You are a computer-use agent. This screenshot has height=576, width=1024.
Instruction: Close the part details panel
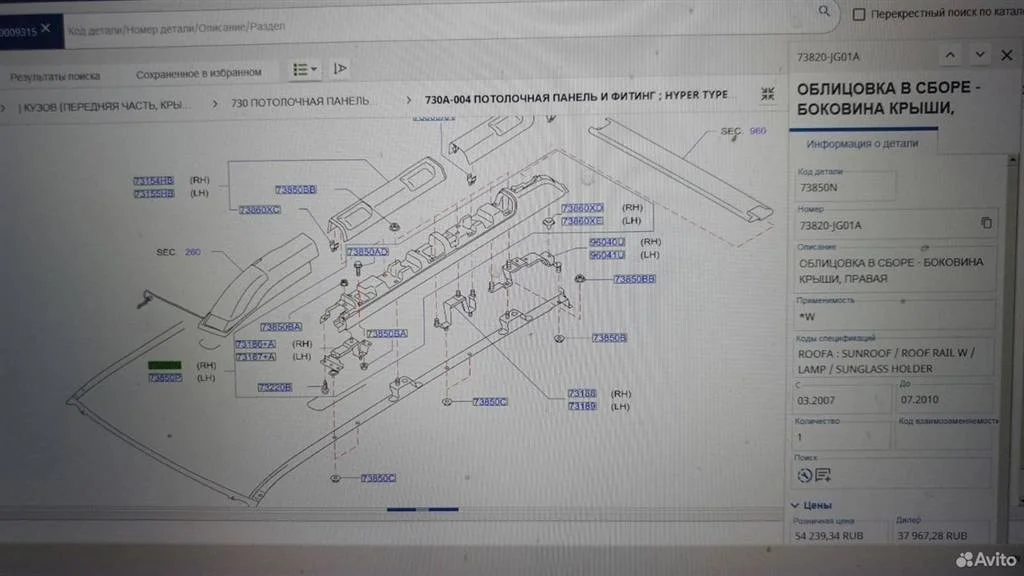pyautogui.click(x=1007, y=54)
